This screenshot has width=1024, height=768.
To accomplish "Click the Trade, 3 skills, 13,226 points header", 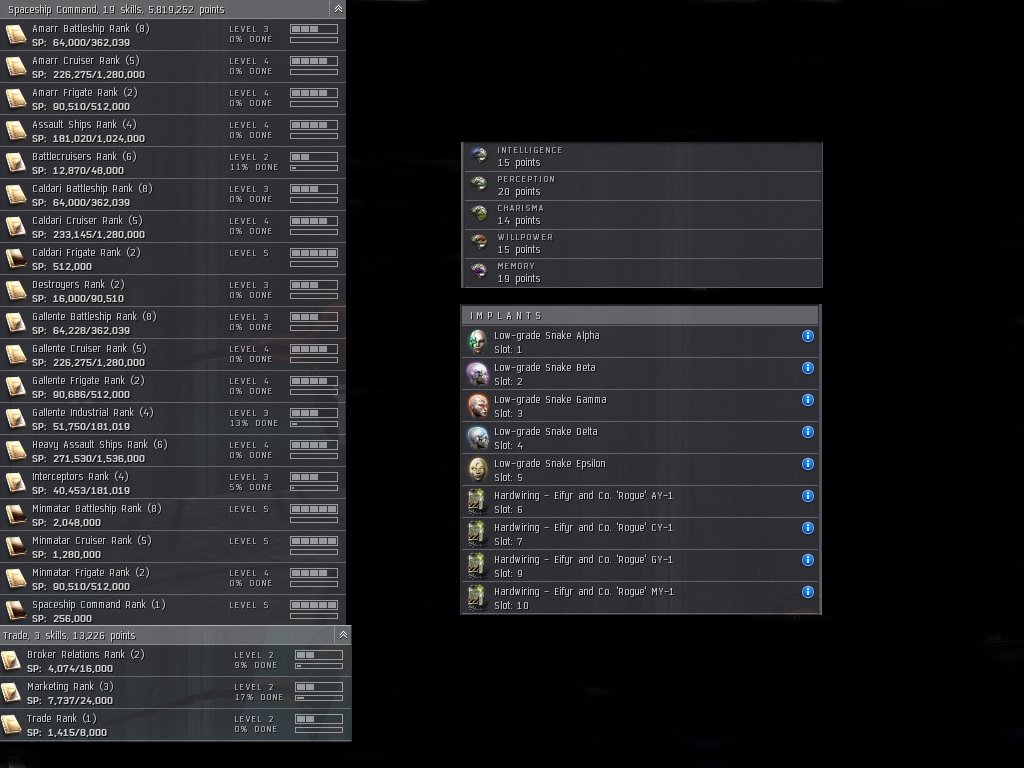I will 175,635.
